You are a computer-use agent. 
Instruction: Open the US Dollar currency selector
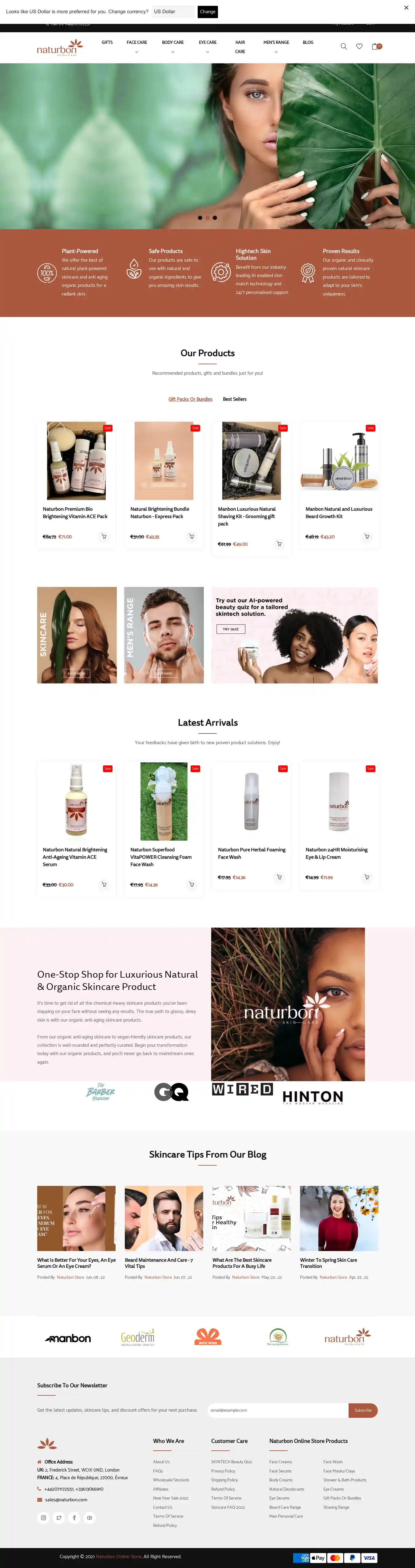[173, 12]
